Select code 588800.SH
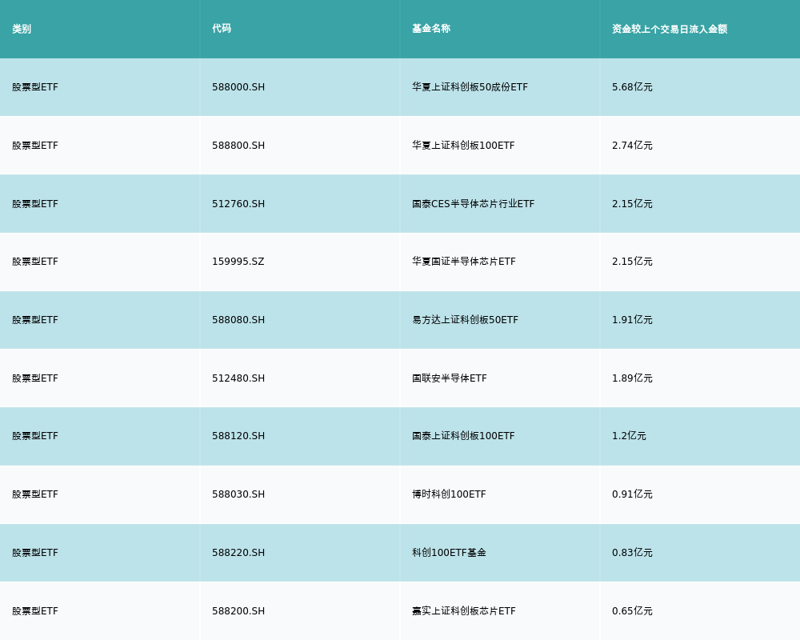Viewport: 800px width, 640px height. [x=238, y=145]
